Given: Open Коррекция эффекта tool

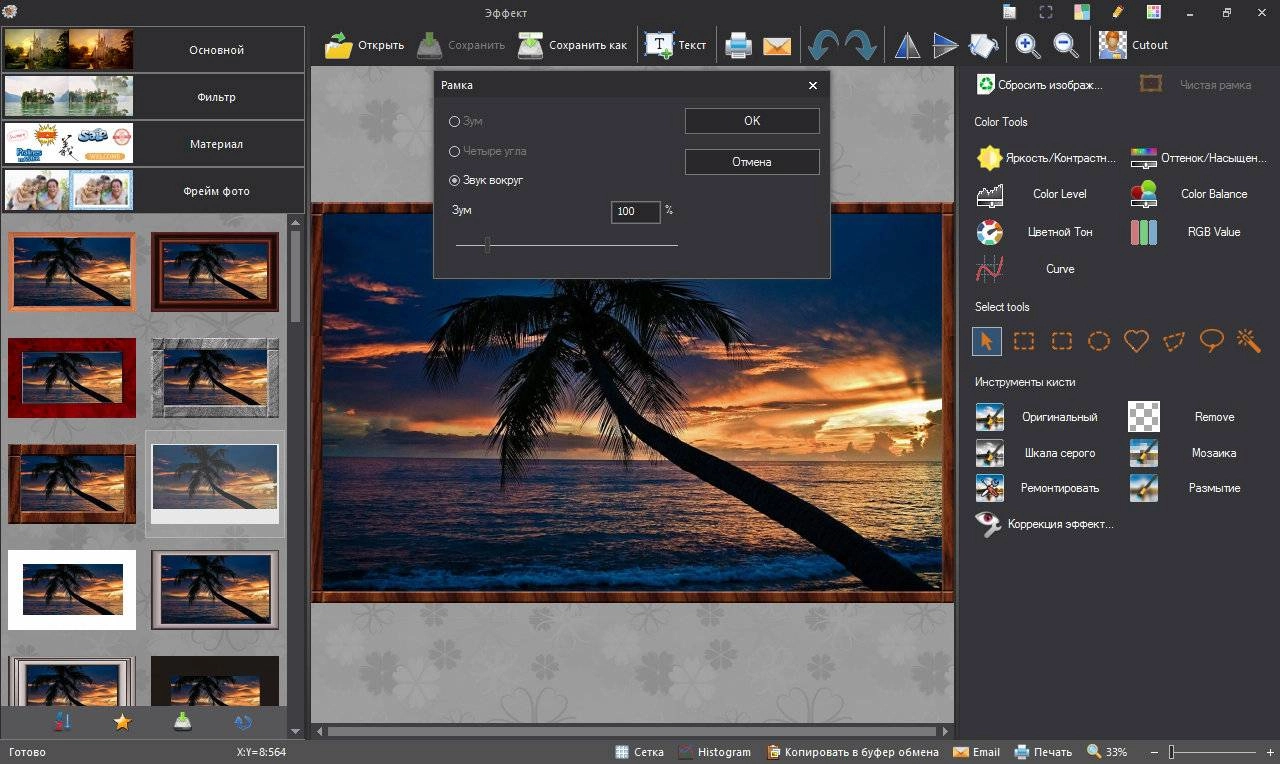Looking at the screenshot, I should pyautogui.click(x=1044, y=524).
